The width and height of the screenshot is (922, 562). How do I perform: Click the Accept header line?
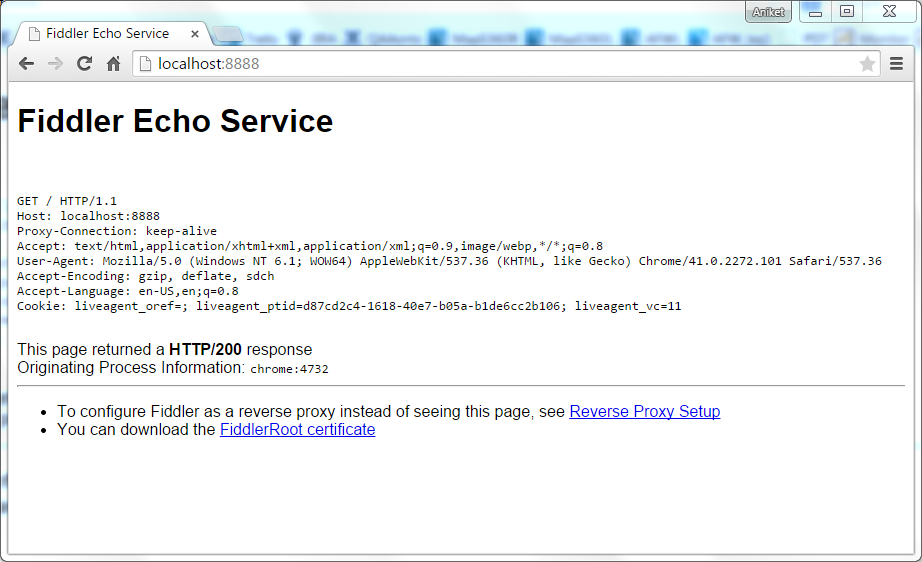tap(310, 246)
